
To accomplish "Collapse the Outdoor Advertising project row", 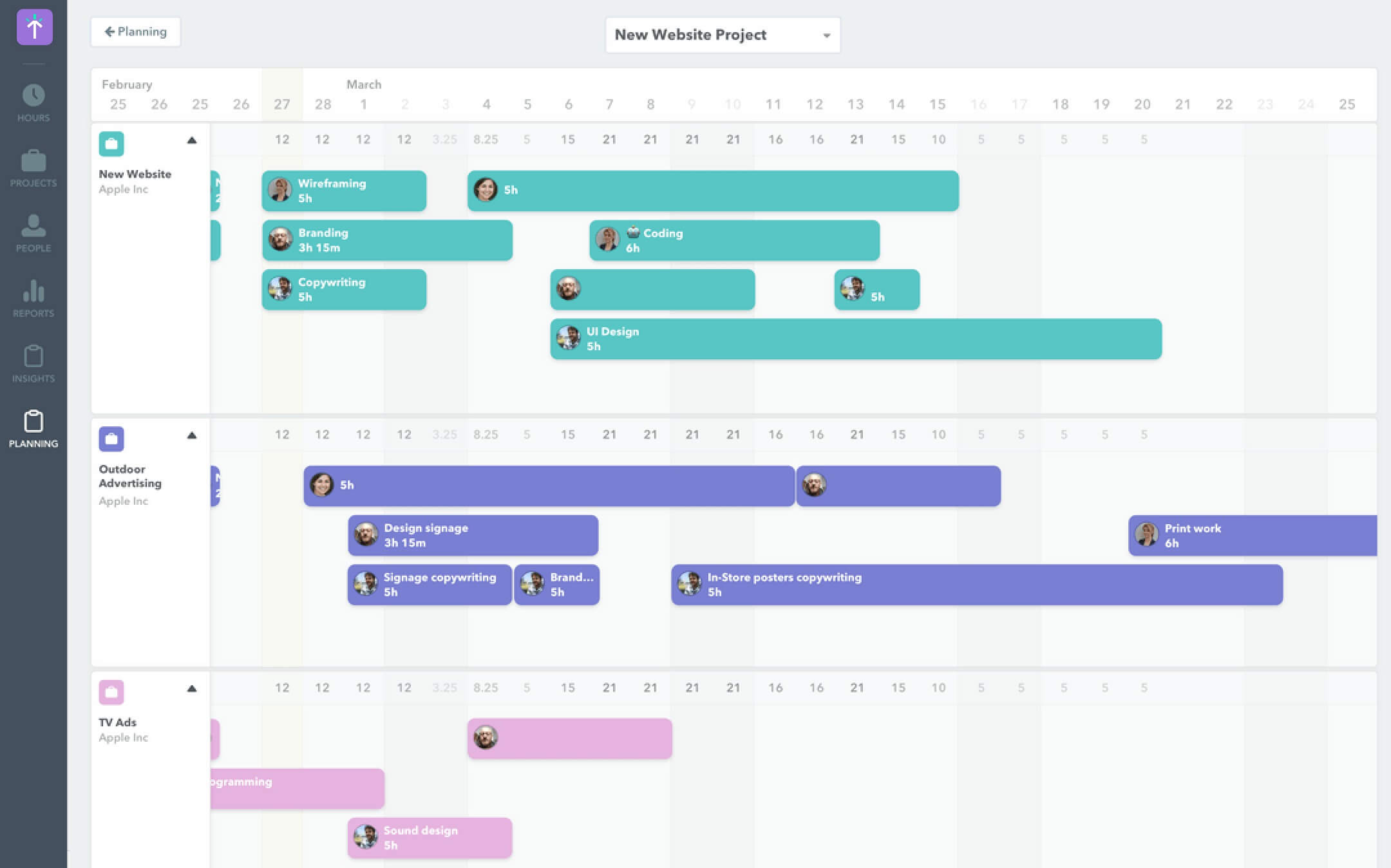I will (192, 436).
